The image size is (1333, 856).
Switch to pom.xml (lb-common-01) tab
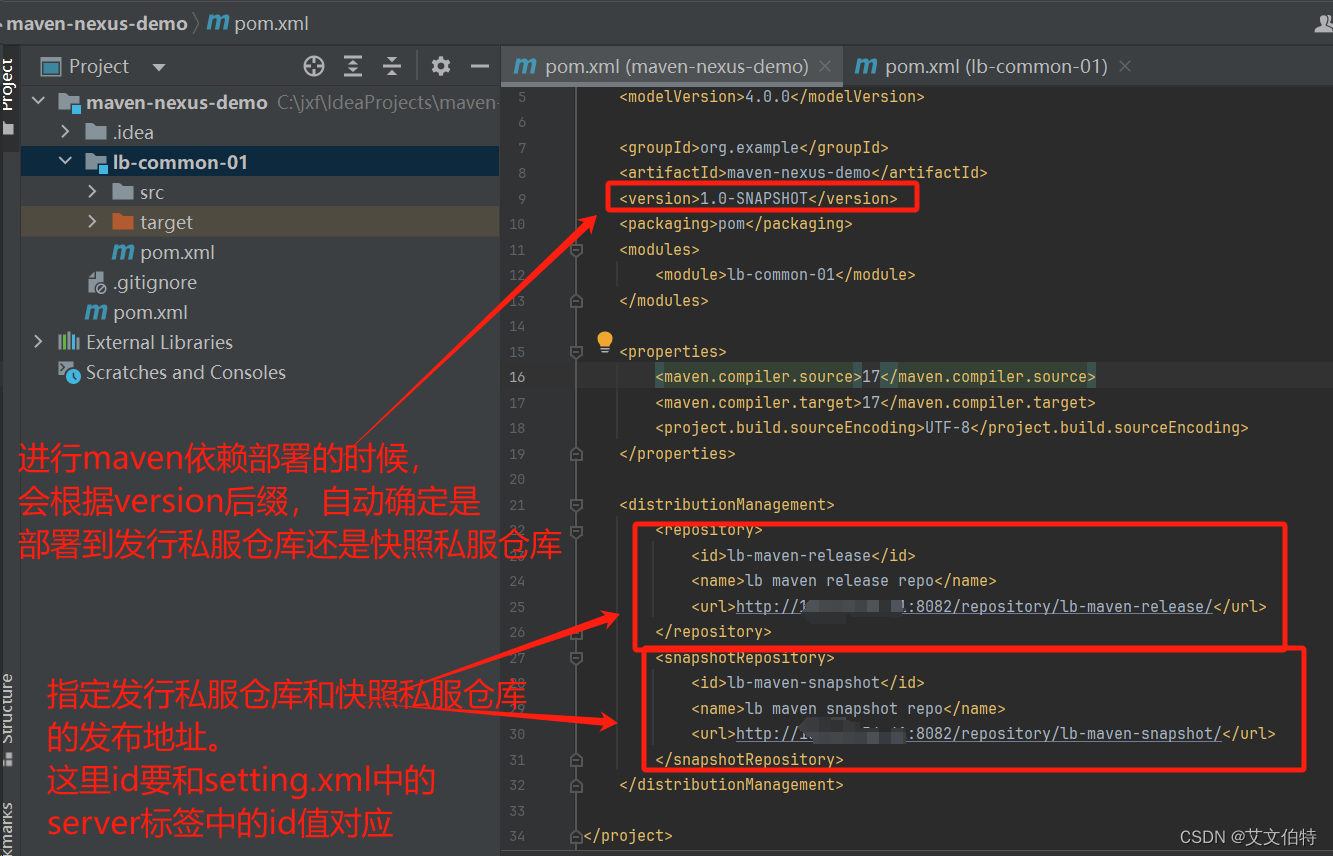996,66
